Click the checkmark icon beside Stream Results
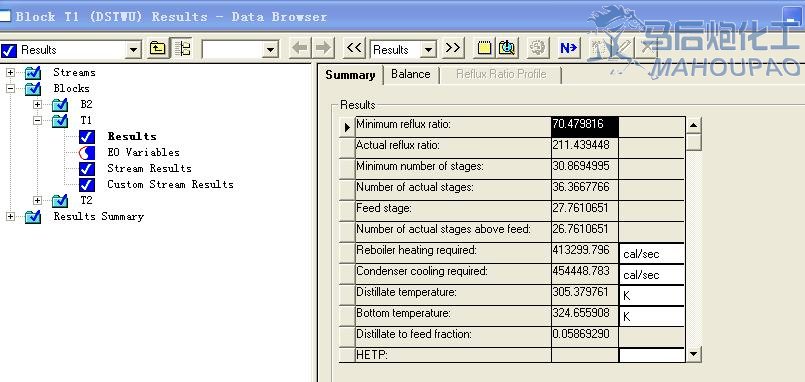The image size is (805, 382). (87, 168)
